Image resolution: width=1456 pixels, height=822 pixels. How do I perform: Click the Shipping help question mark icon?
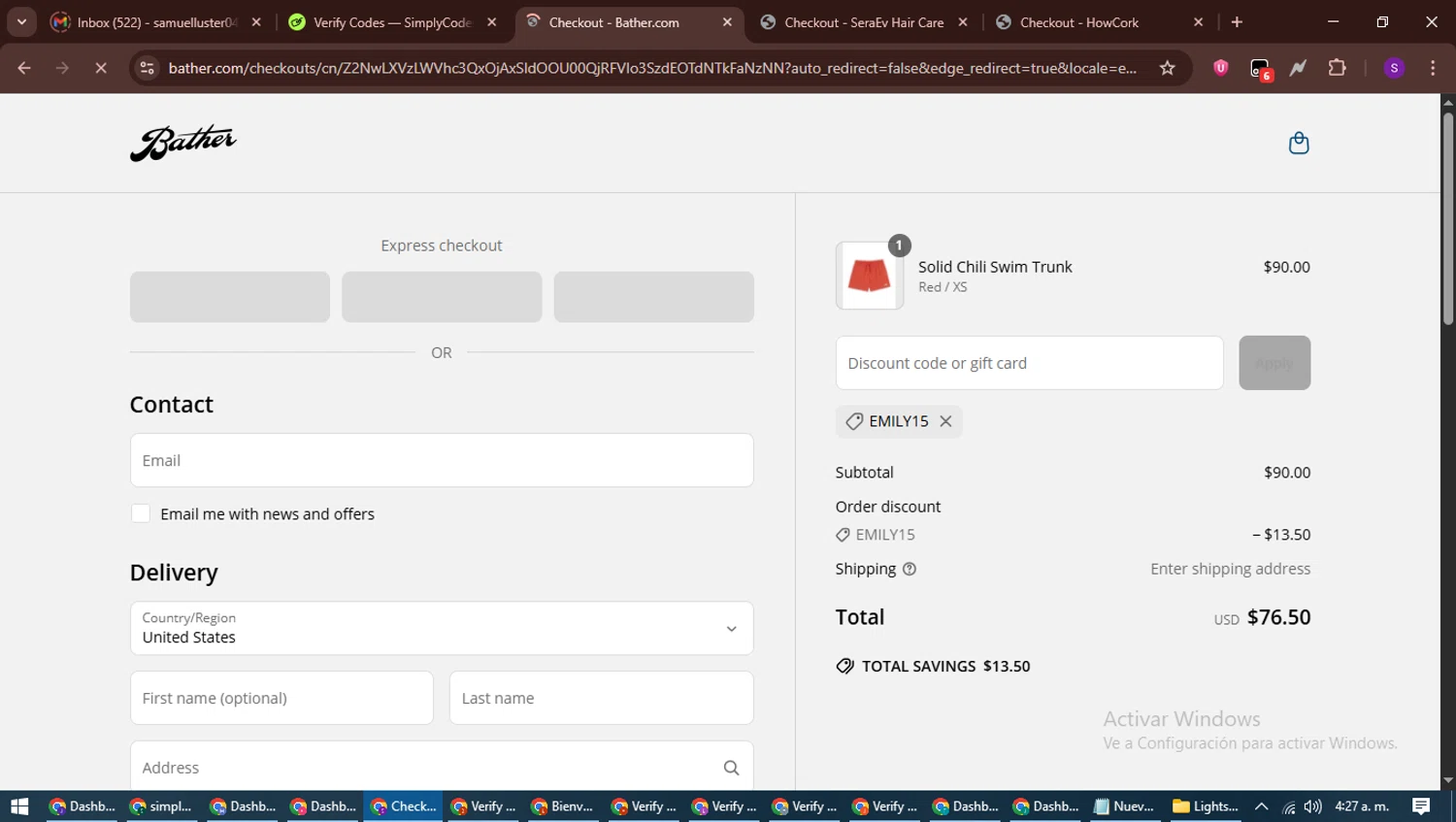tap(910, 569)
